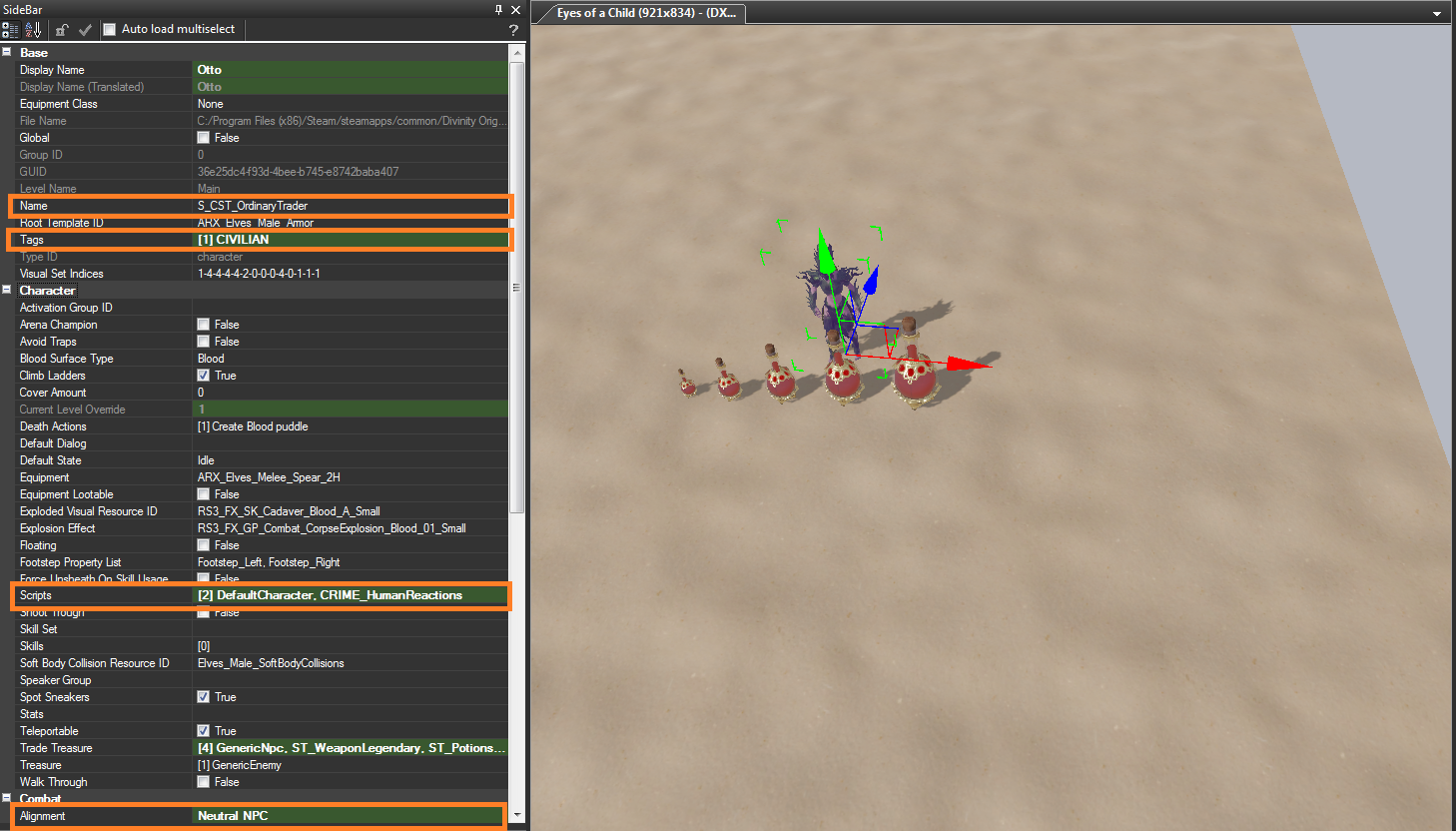Screen dimensions: 1456x831
Task: Open Alignment Neutral NPC value
Action: click(x=351, y=816)
